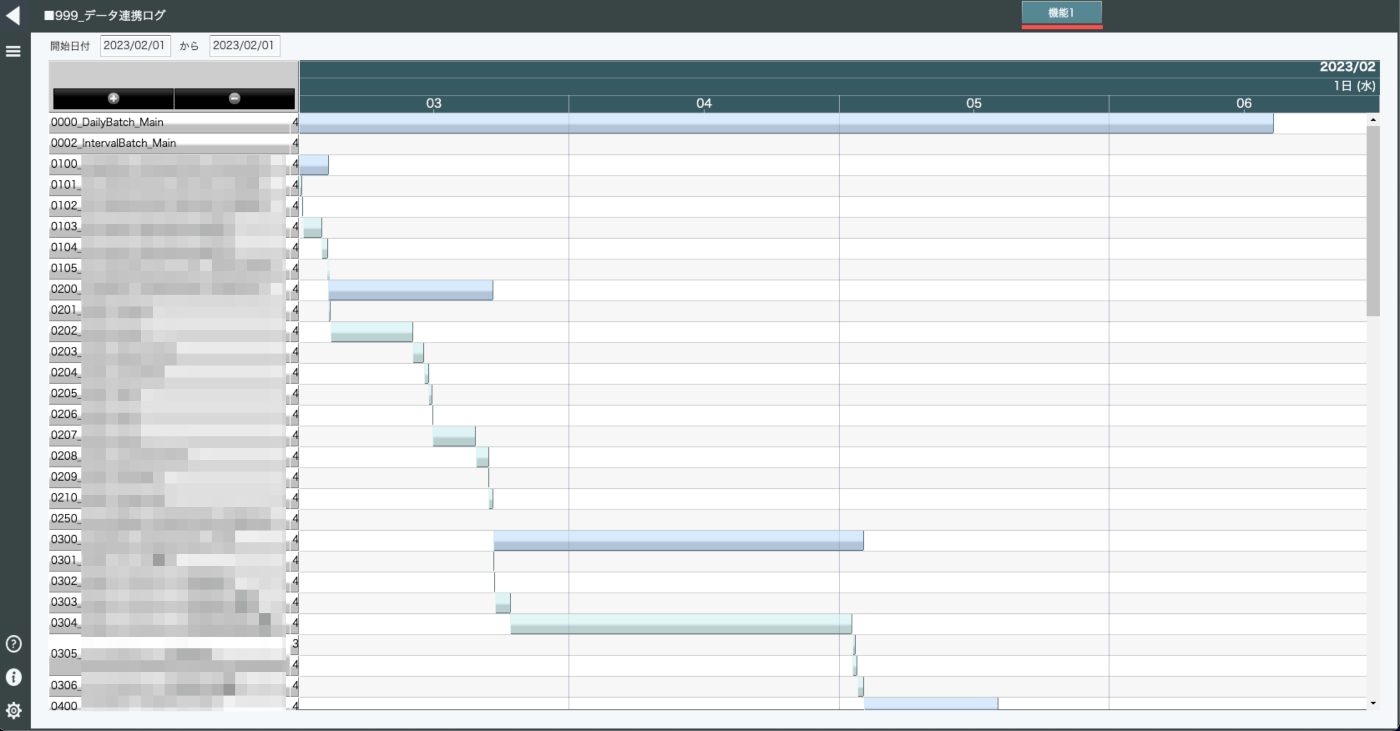Click the 05 hour column header

[x=974, y=104]
